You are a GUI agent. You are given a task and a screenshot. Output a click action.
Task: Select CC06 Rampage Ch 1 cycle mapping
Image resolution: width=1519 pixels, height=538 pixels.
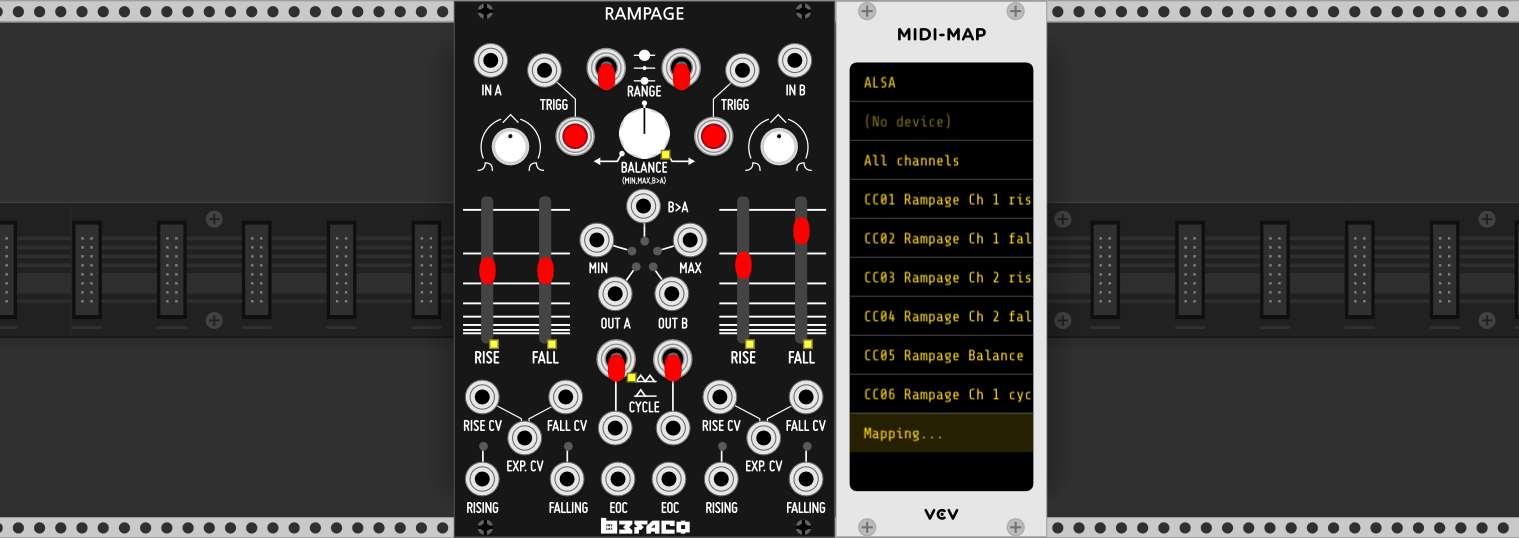[x=941, y=394]
